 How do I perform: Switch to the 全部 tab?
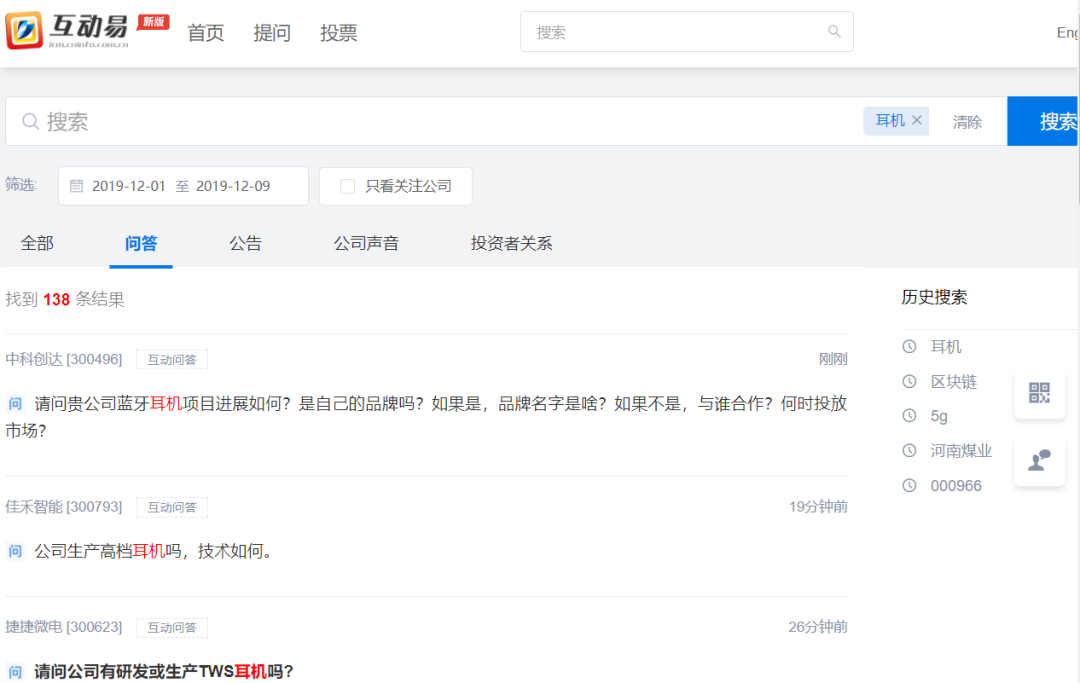point(37,243)
